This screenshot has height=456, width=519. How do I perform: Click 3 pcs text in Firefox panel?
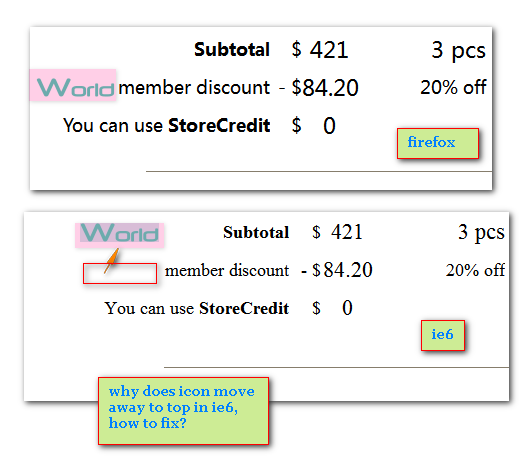(x=458, y=51)
